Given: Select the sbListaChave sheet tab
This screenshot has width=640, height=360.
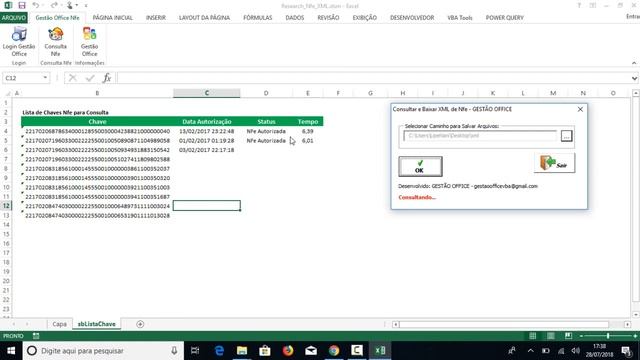Looking at the screenshot, I should click(97, 324).
